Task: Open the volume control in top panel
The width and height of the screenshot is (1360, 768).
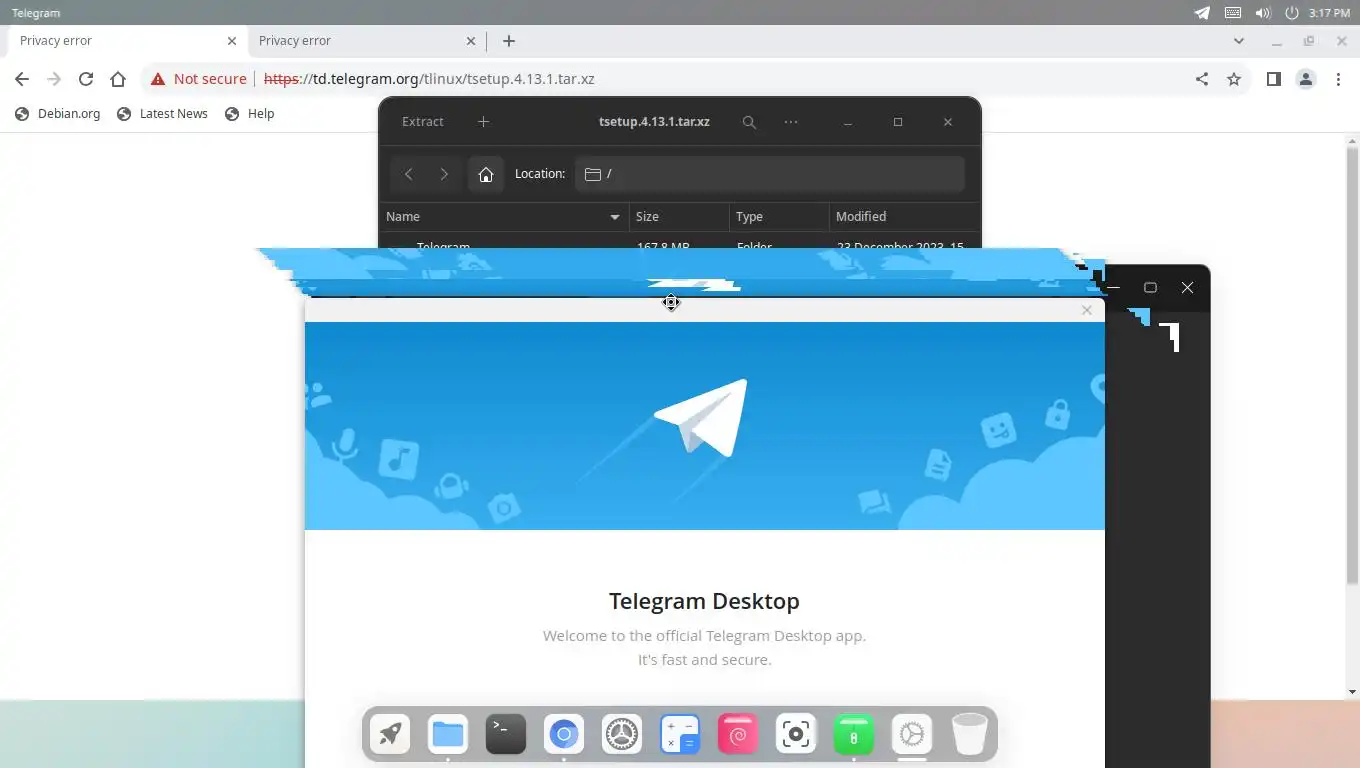Action: point(1263,13)
